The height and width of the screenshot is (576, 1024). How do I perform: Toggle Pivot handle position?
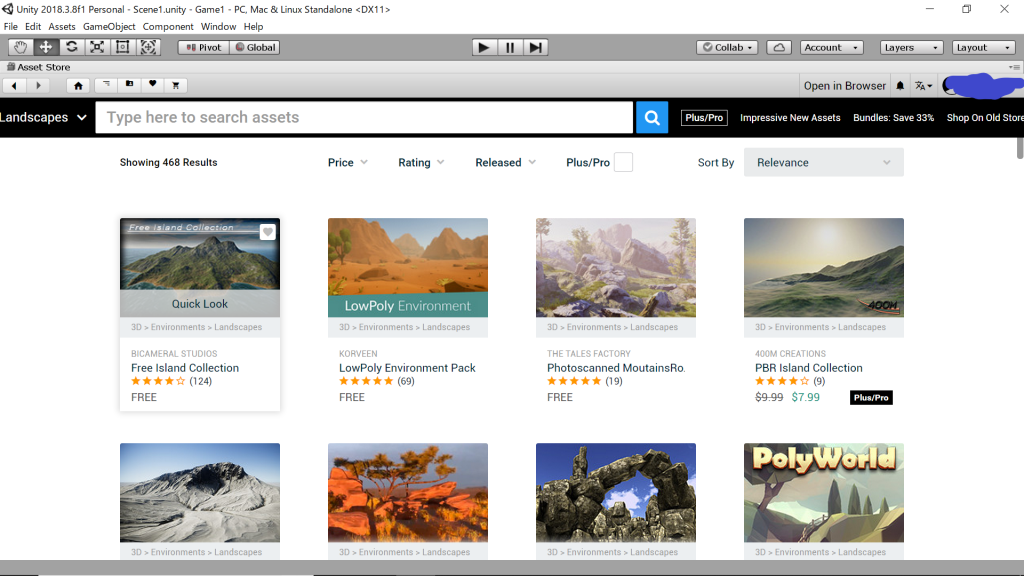tap(204, 47)
